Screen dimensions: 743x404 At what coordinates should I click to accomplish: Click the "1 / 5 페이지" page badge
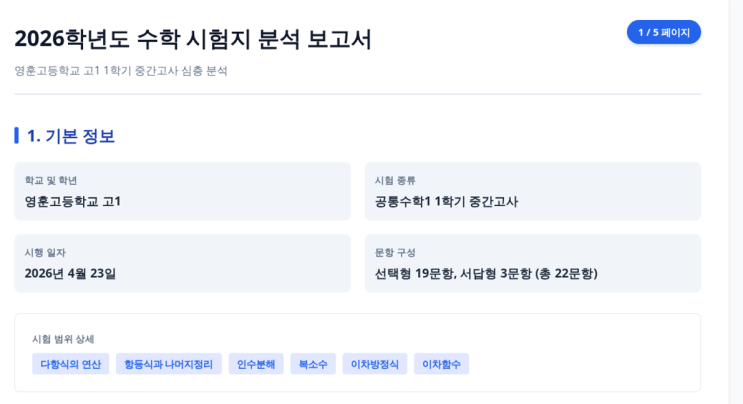tap(664, 32)
